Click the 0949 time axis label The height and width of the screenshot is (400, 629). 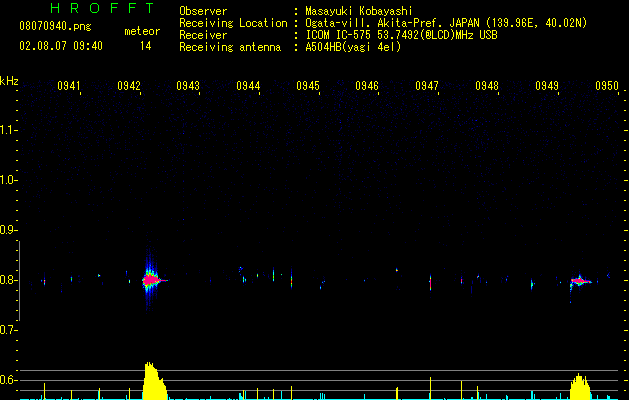(547, 85)
